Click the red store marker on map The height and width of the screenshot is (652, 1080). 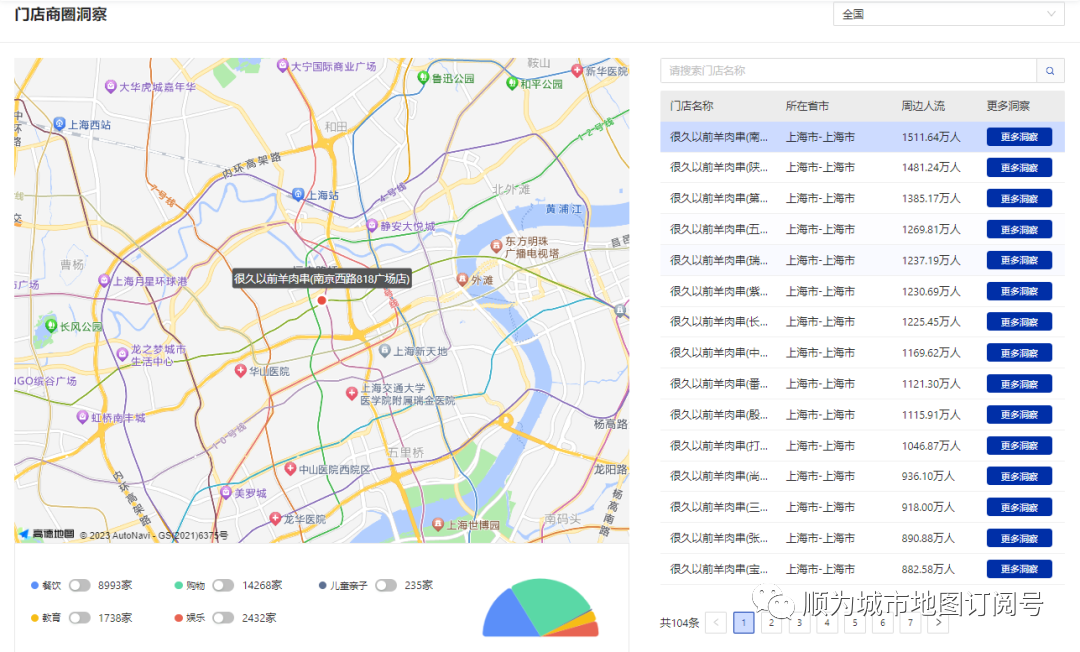click(x=322, y=300)
